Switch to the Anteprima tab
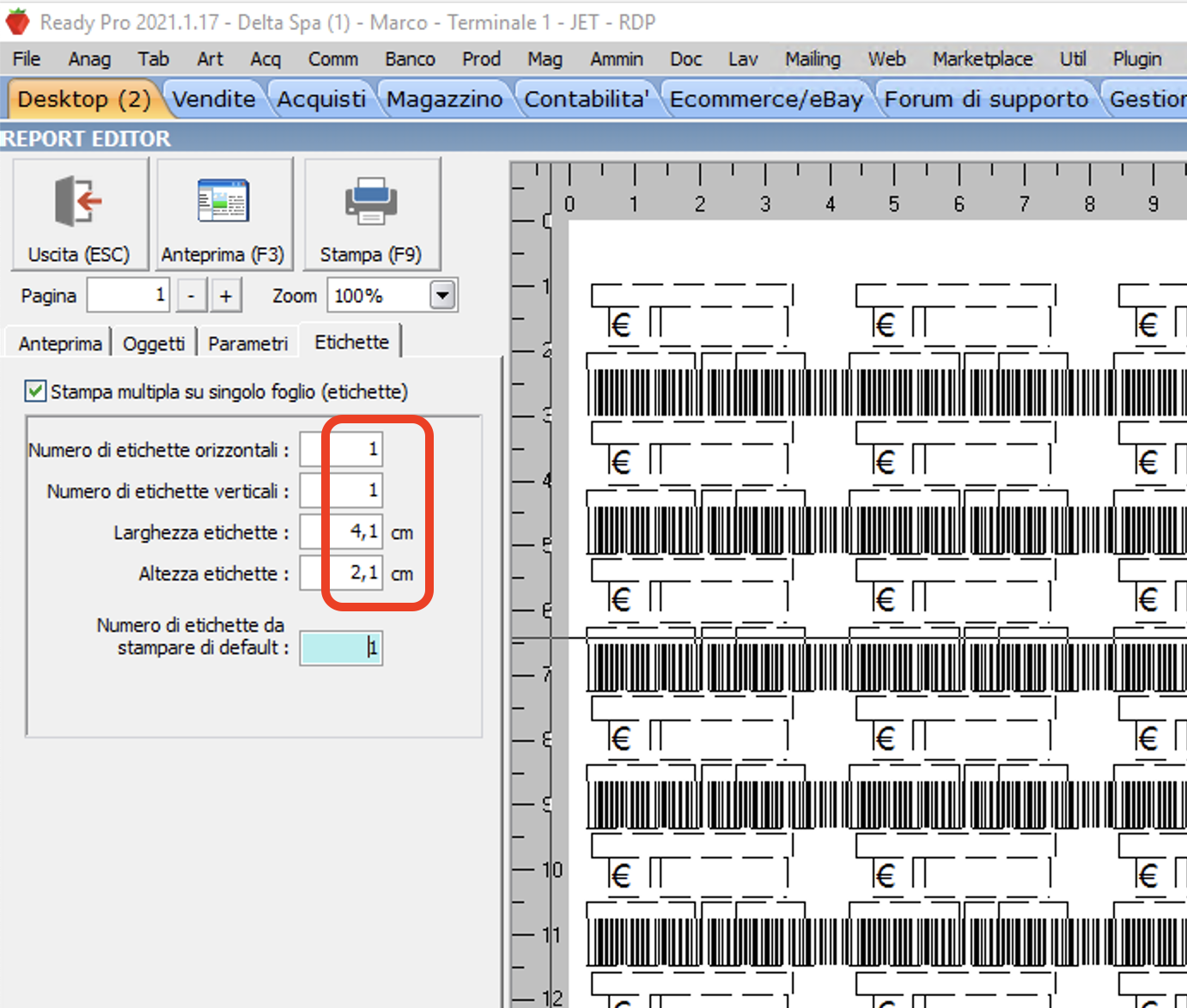Image resolution: width=1187 pixels, height=1008 pixels. point(59,343)
